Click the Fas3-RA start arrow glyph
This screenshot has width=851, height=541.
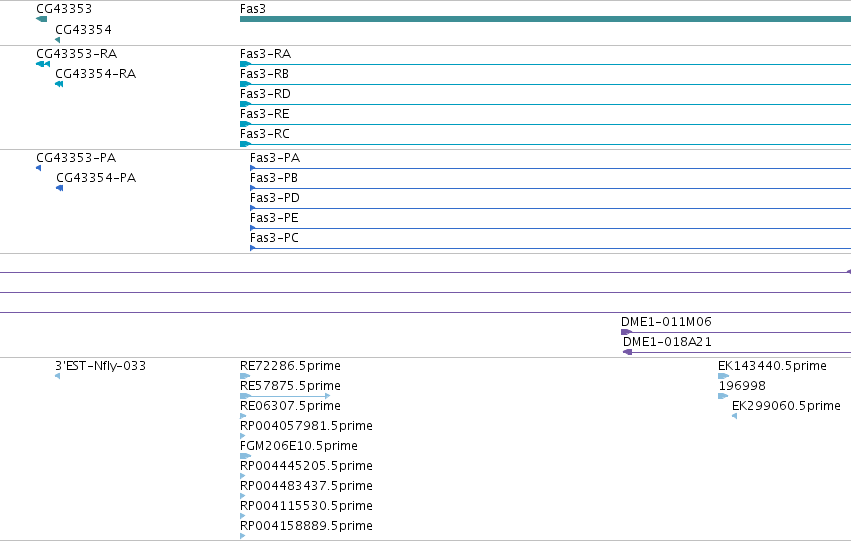click(x=245, y=64)
